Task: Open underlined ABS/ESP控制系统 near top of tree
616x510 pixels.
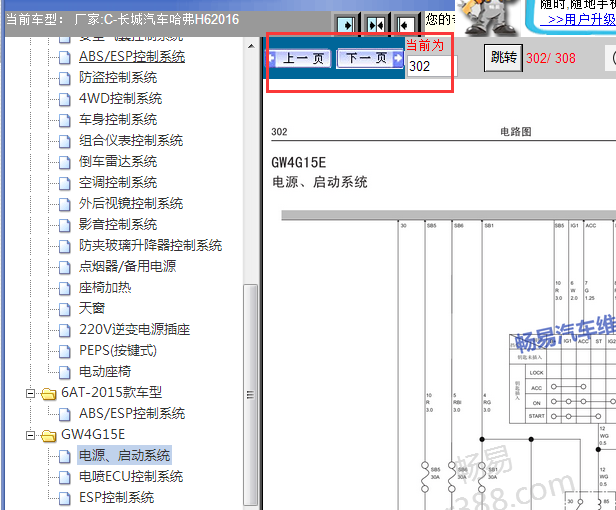Action: click(132, 57)
